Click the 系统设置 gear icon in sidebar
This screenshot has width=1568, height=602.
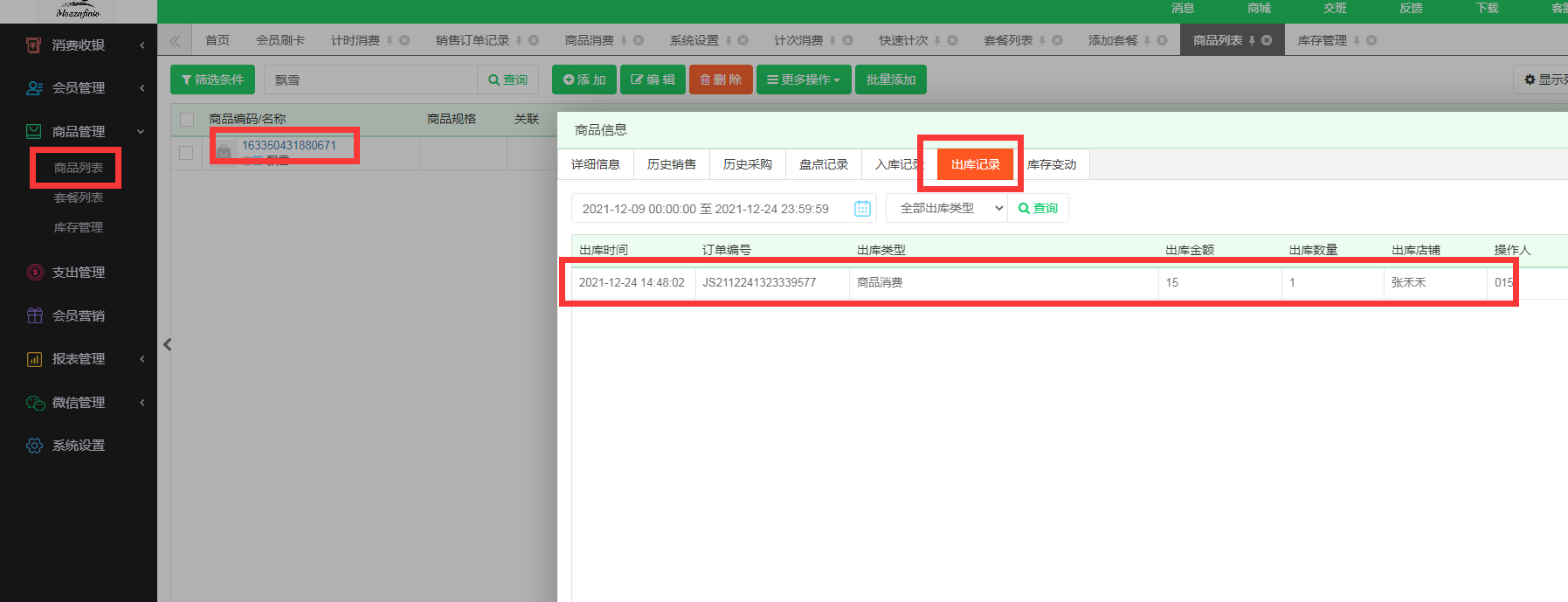(x=34, y=446)
